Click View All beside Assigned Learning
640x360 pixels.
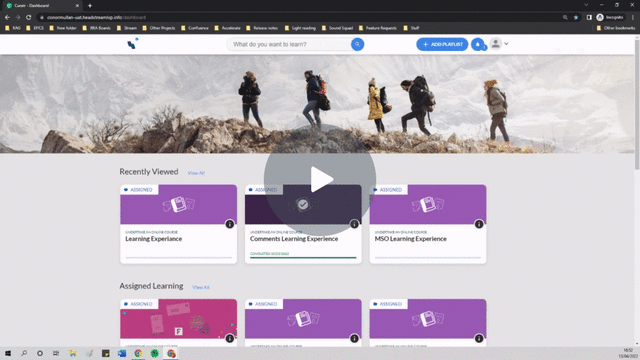click(201, 287)
